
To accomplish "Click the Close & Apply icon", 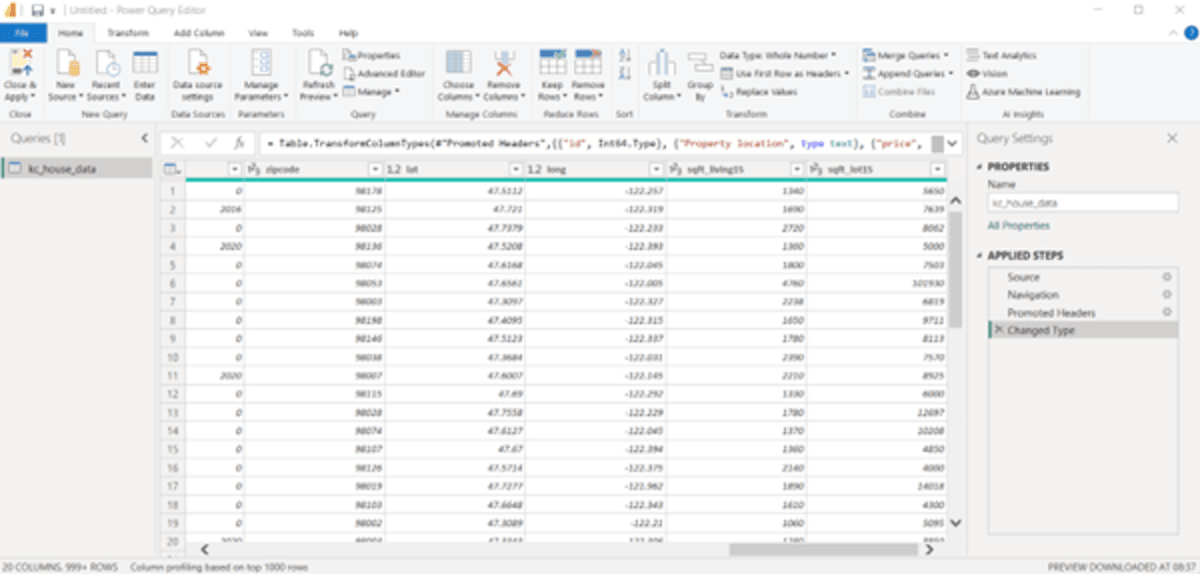I will [20, 64].
